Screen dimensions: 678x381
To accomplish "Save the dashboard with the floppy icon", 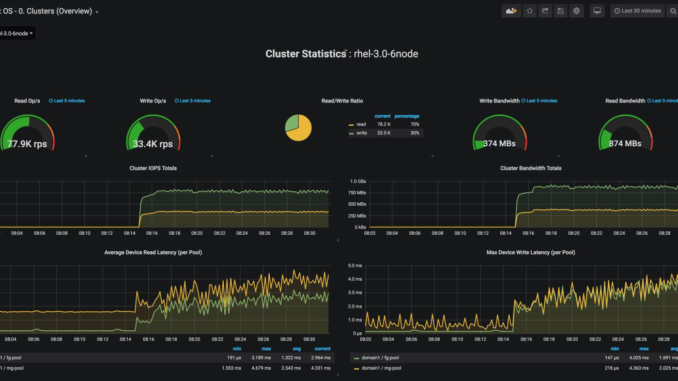I will pos(561,11).
